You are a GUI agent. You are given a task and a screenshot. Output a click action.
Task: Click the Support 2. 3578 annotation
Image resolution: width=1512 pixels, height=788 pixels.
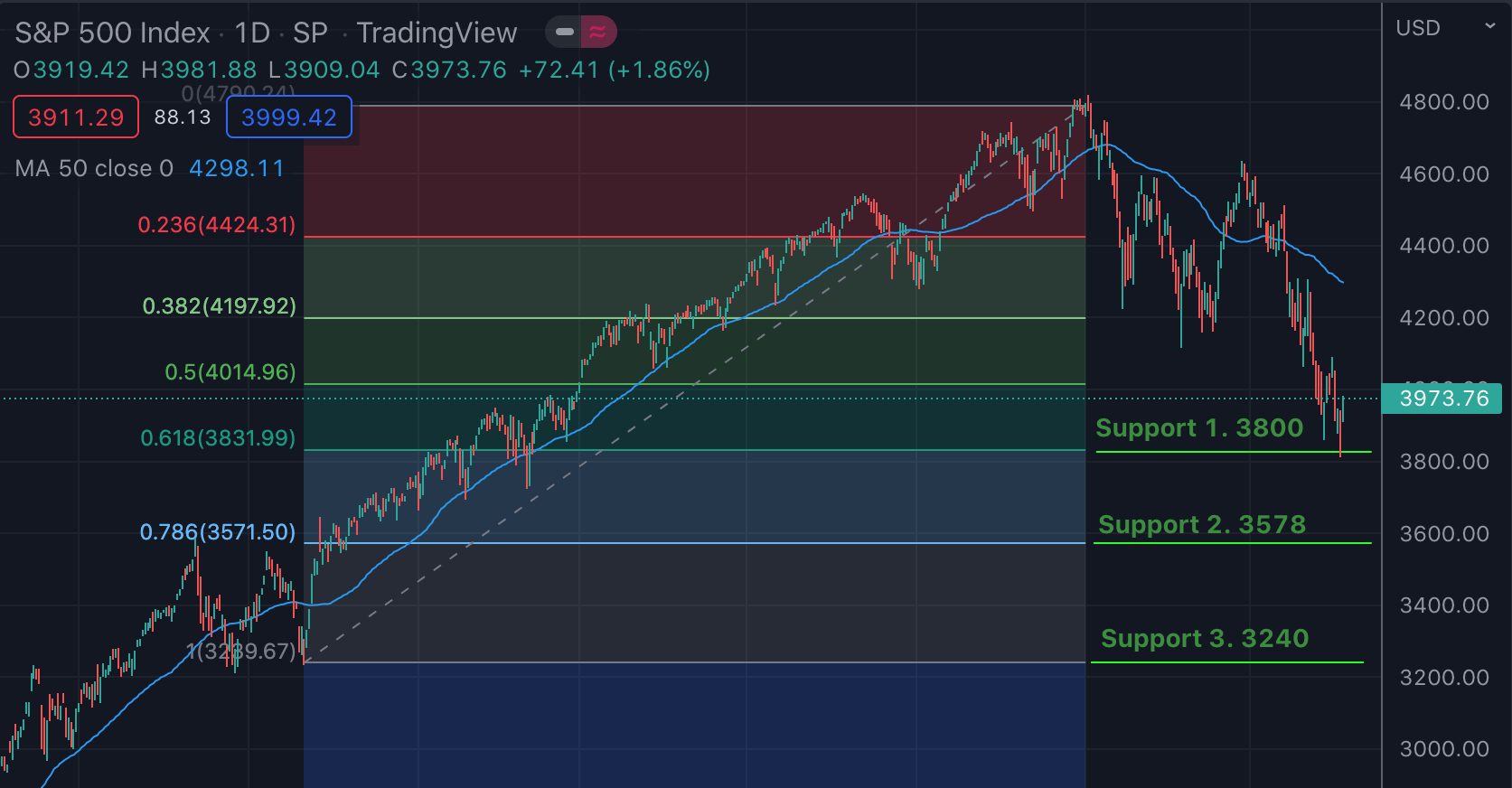pos(1202,525)
